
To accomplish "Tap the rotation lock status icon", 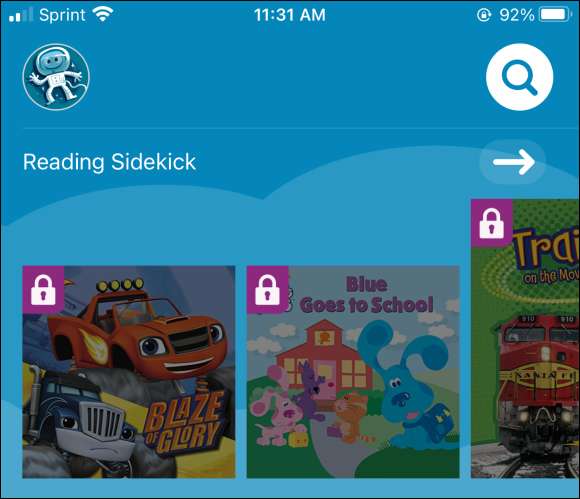I will 484,15.
